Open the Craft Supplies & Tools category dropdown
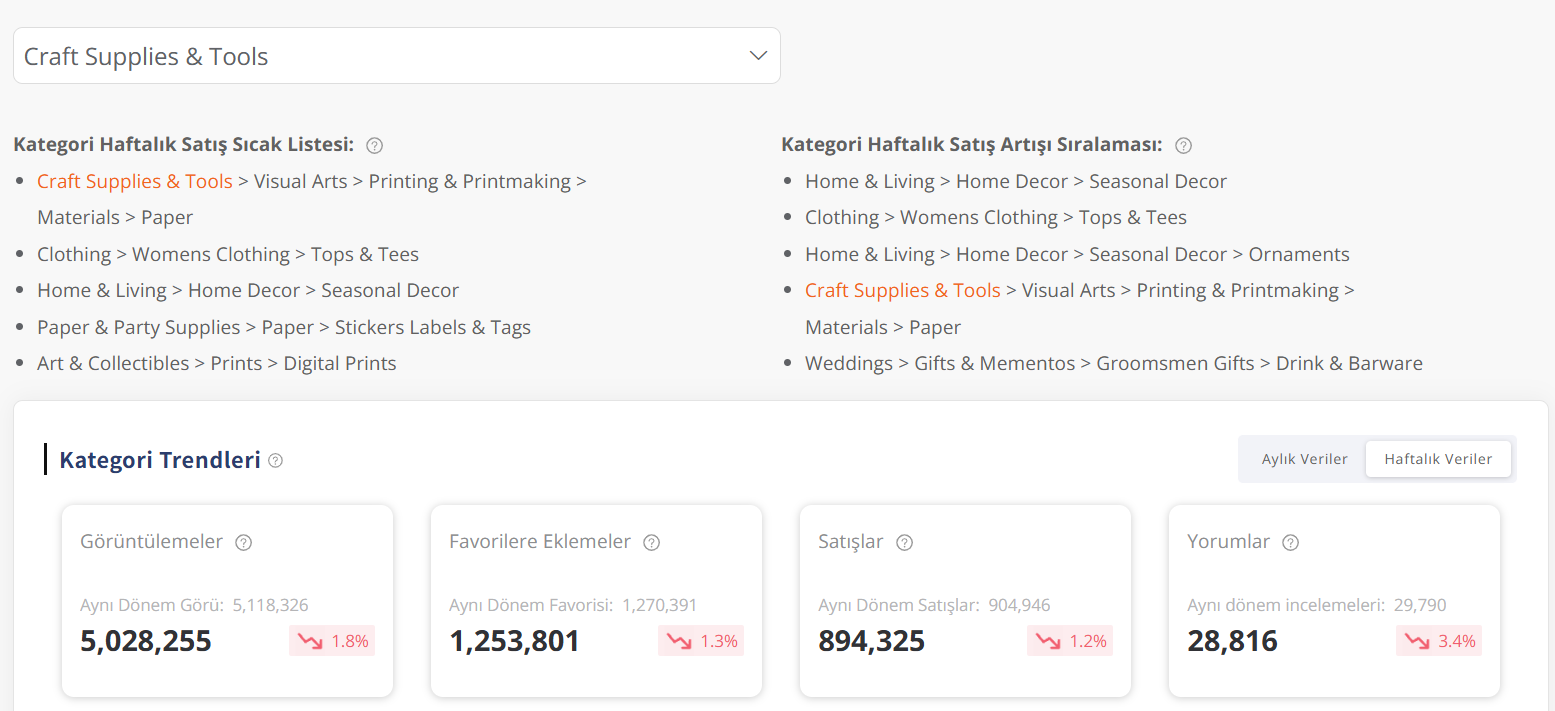The width and height of the screenshot is (1555, 711). (396, 56)
